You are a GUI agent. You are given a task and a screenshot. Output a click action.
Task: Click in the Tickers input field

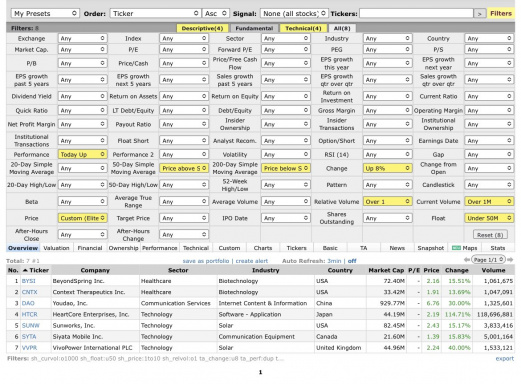click(x=416, y=14)
